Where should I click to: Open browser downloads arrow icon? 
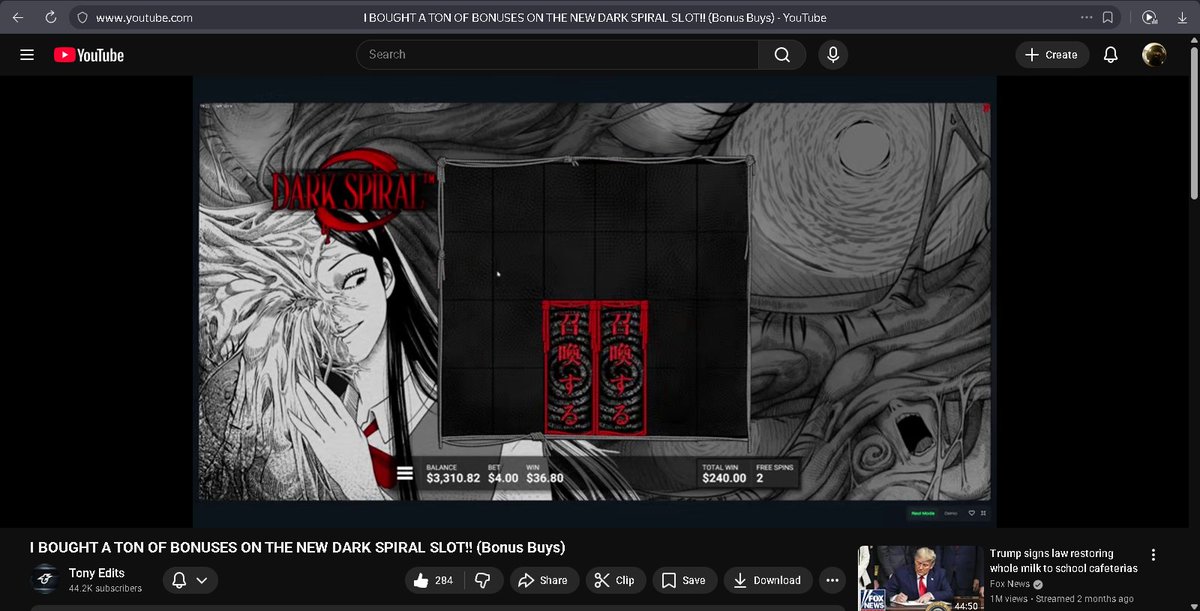click(1181, 17)
